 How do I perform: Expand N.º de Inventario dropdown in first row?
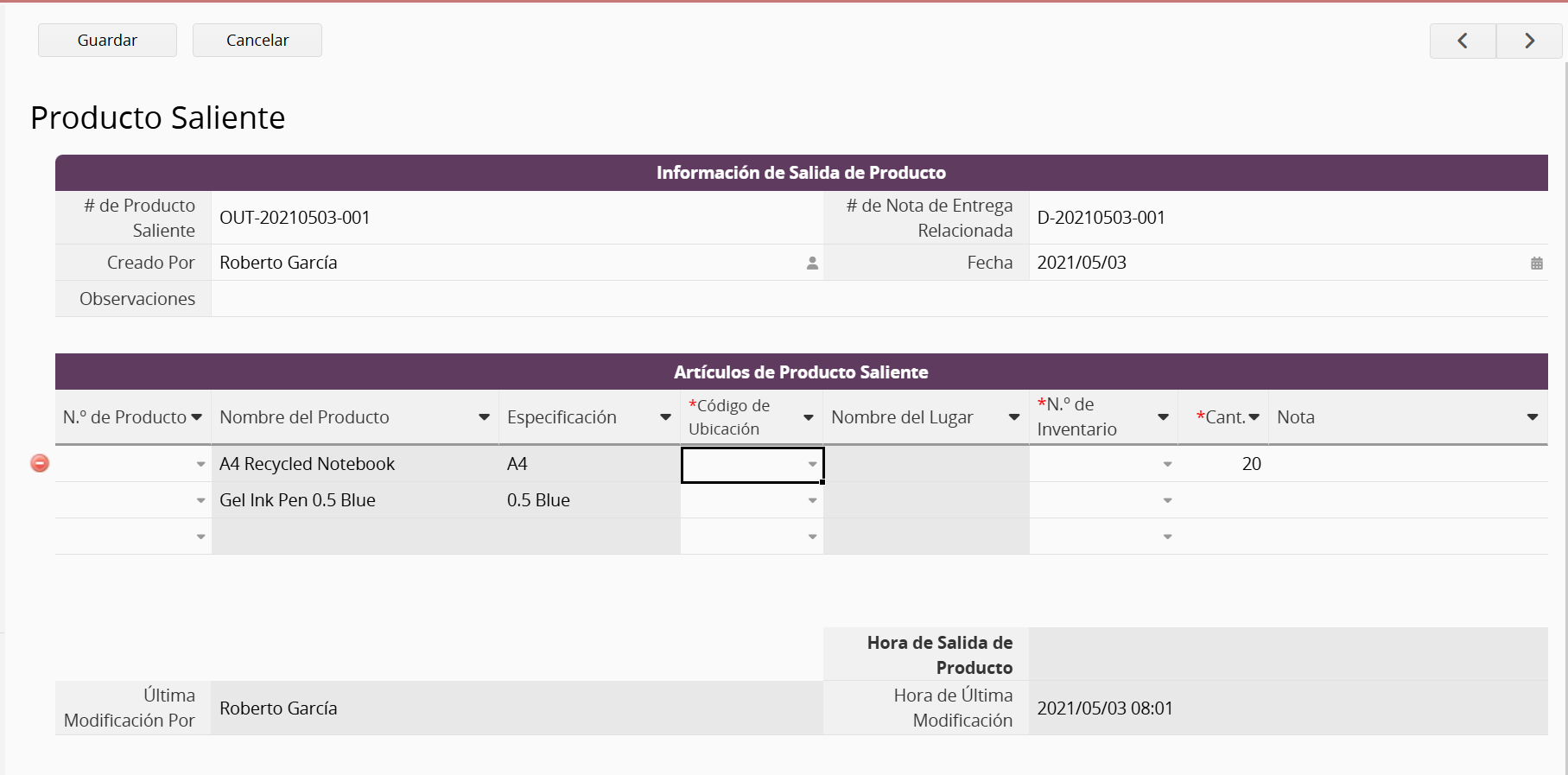pos(1167,465)
